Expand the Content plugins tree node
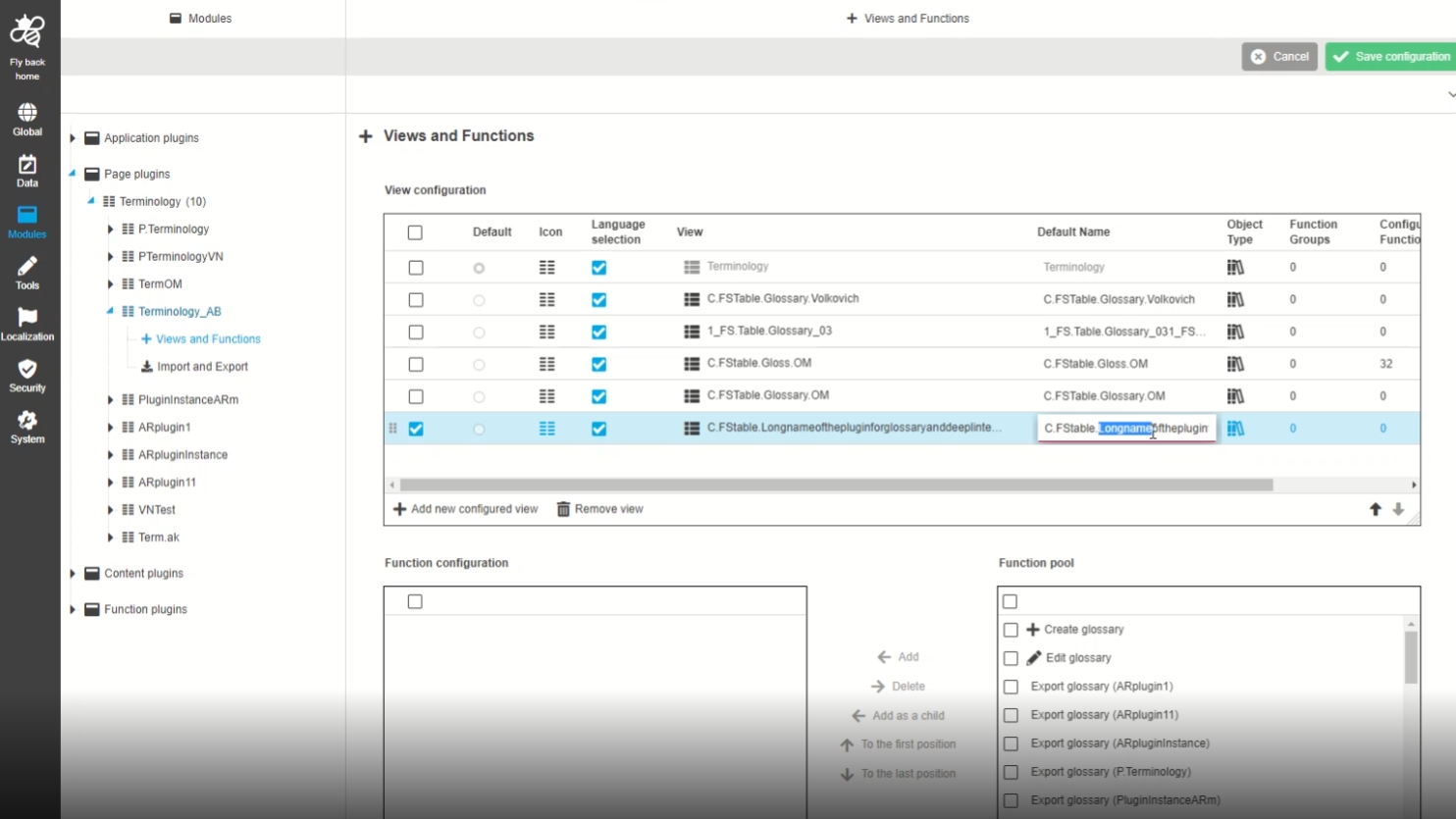This screenshot has width=1456, height=819. coord(73,574)
